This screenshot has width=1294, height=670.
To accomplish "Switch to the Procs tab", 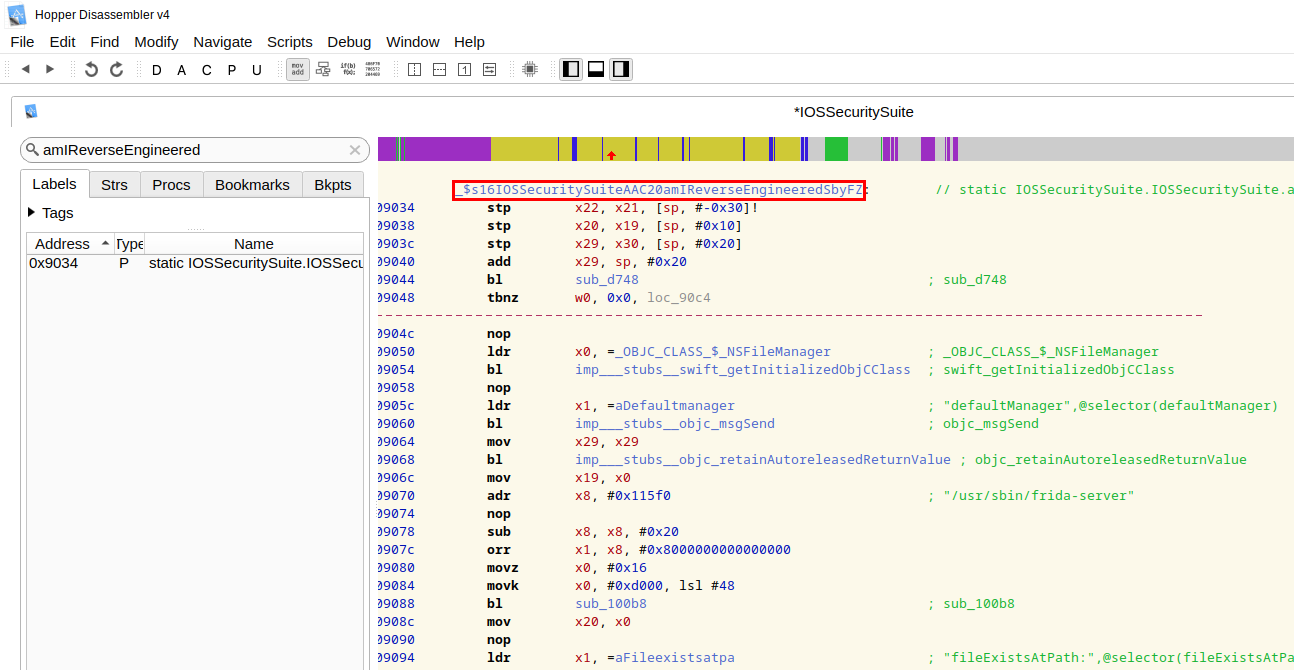I will click(x=171, y=184).
